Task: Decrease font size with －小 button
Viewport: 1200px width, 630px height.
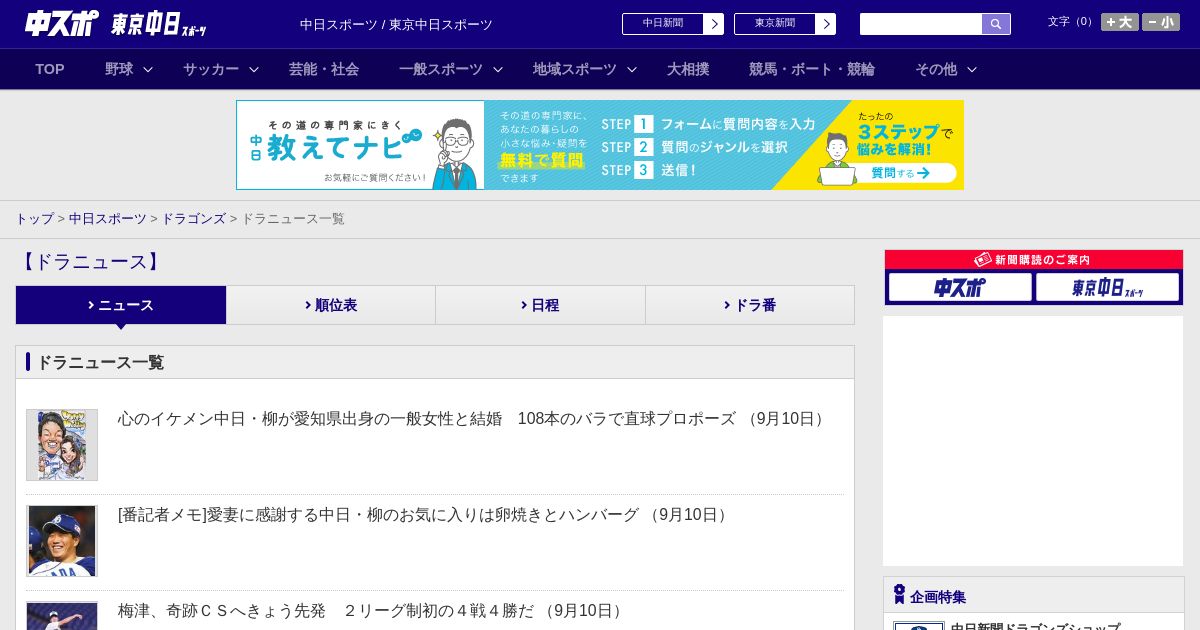Action: [1161, 22]
